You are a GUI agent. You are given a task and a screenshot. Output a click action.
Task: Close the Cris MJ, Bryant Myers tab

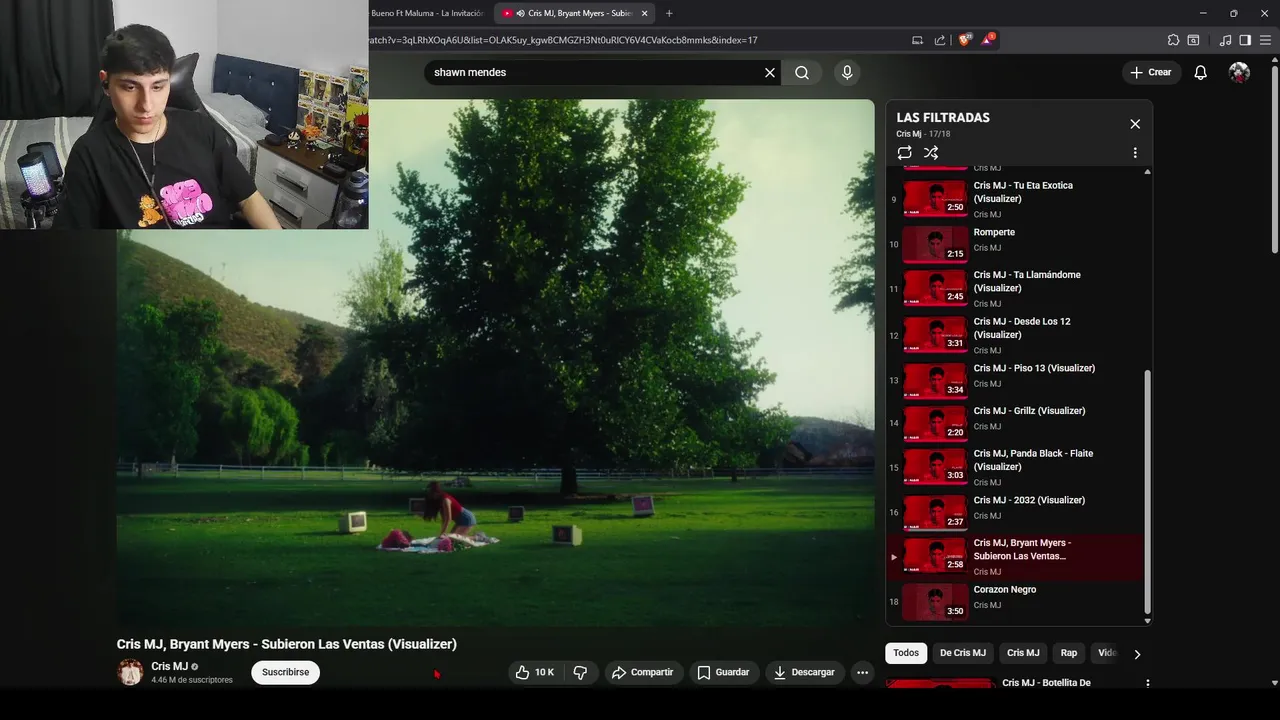[645, 13]
